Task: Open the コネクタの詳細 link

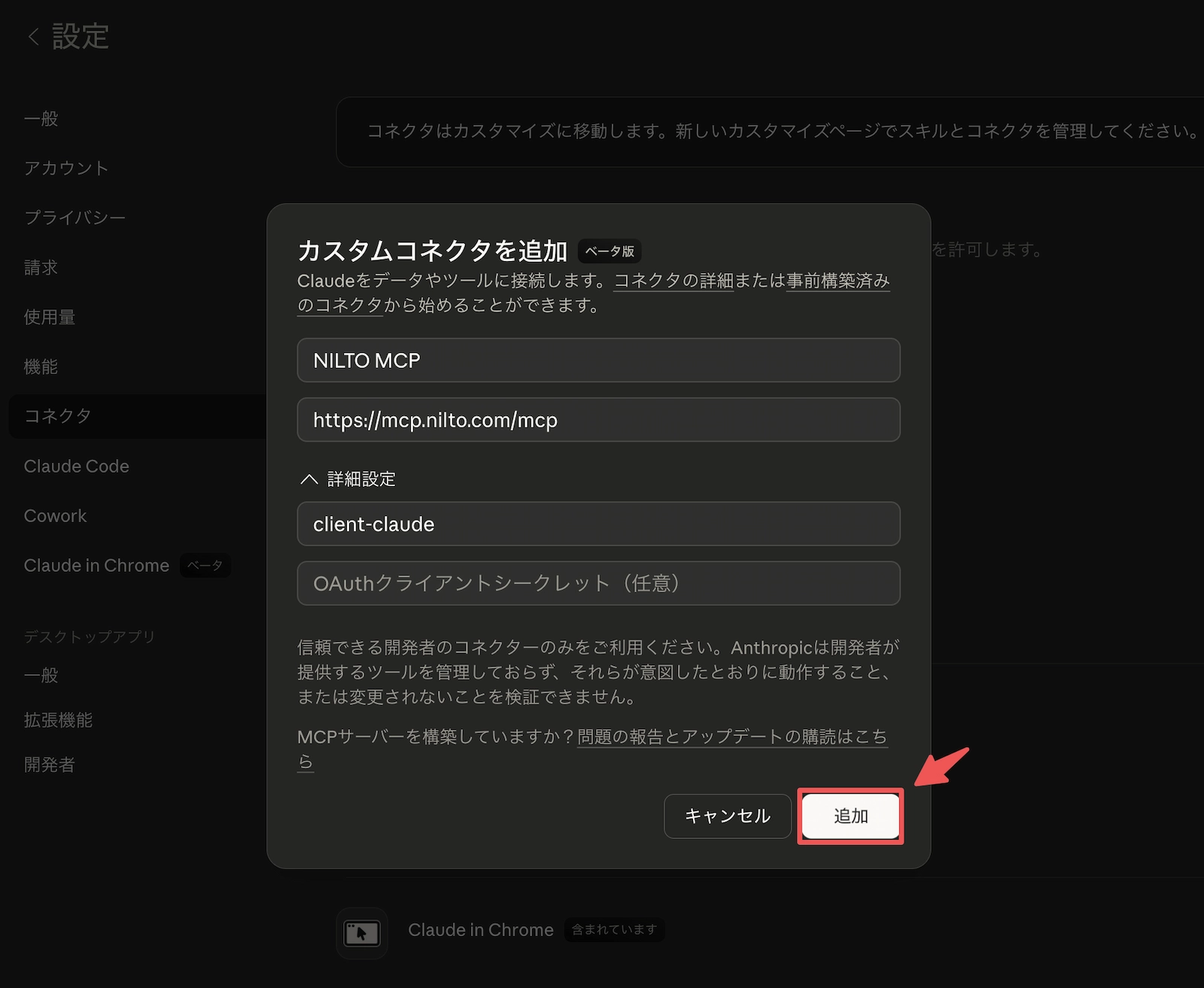Action: tap(673, 281)
